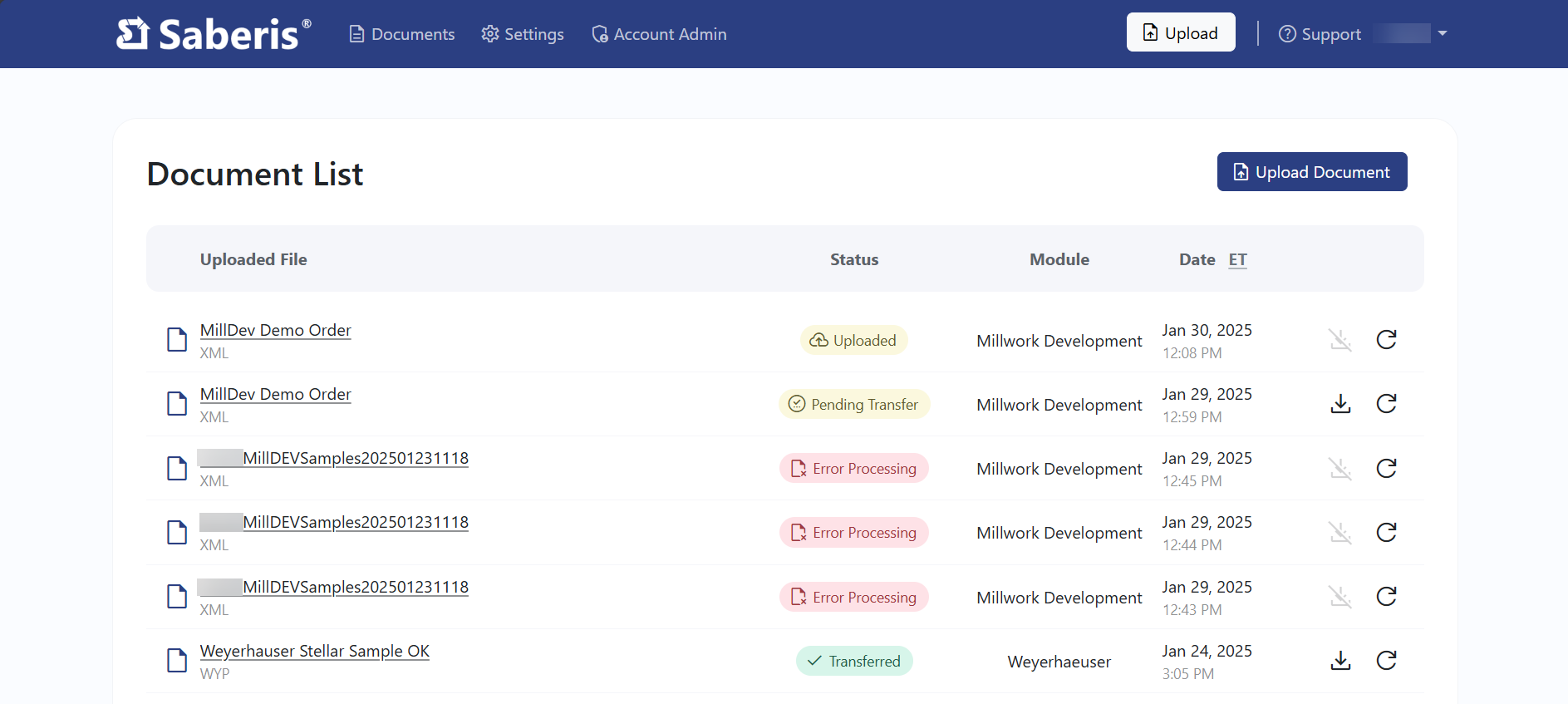Screen dimensions: 1568x704
Task: Click the disabled download icon for 12:08 PM row
Action: (1339, 340)
